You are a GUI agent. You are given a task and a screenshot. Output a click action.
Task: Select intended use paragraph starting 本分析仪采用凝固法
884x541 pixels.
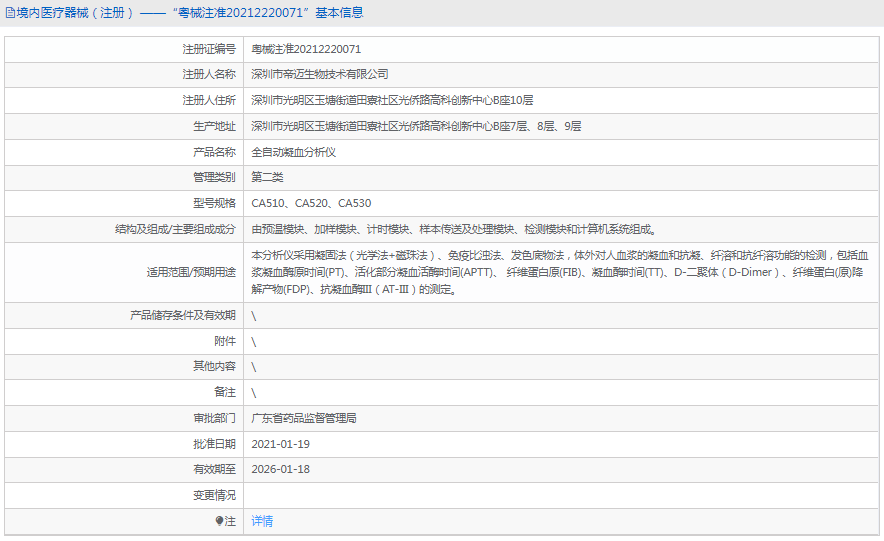point(560,273)
